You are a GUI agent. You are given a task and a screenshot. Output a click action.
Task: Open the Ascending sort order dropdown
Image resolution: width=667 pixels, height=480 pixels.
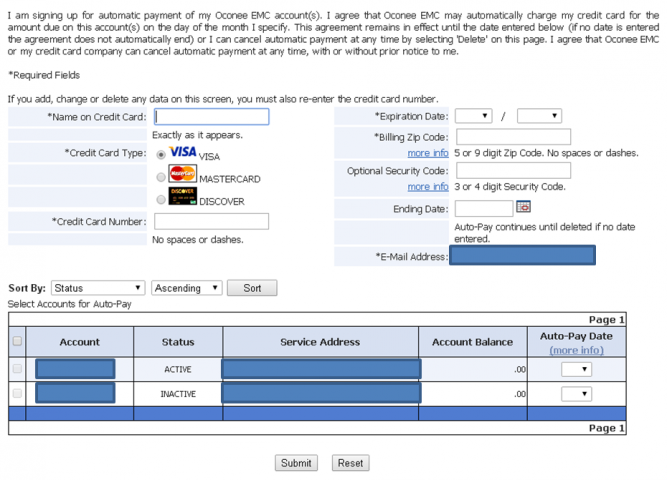187,288
